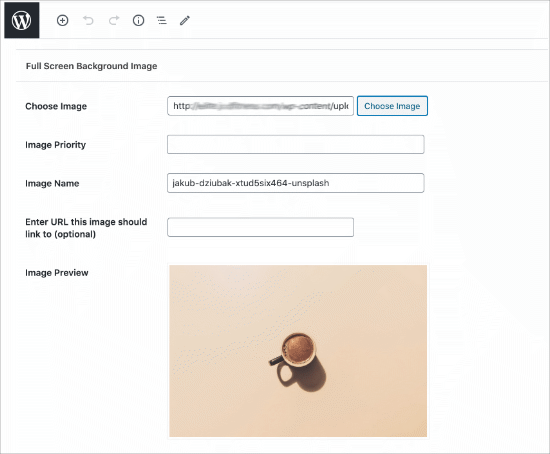Screen dimensions: 550x454
Task: Click the Choose Image button
Action: pyautogui.click(x=392, y=106)
